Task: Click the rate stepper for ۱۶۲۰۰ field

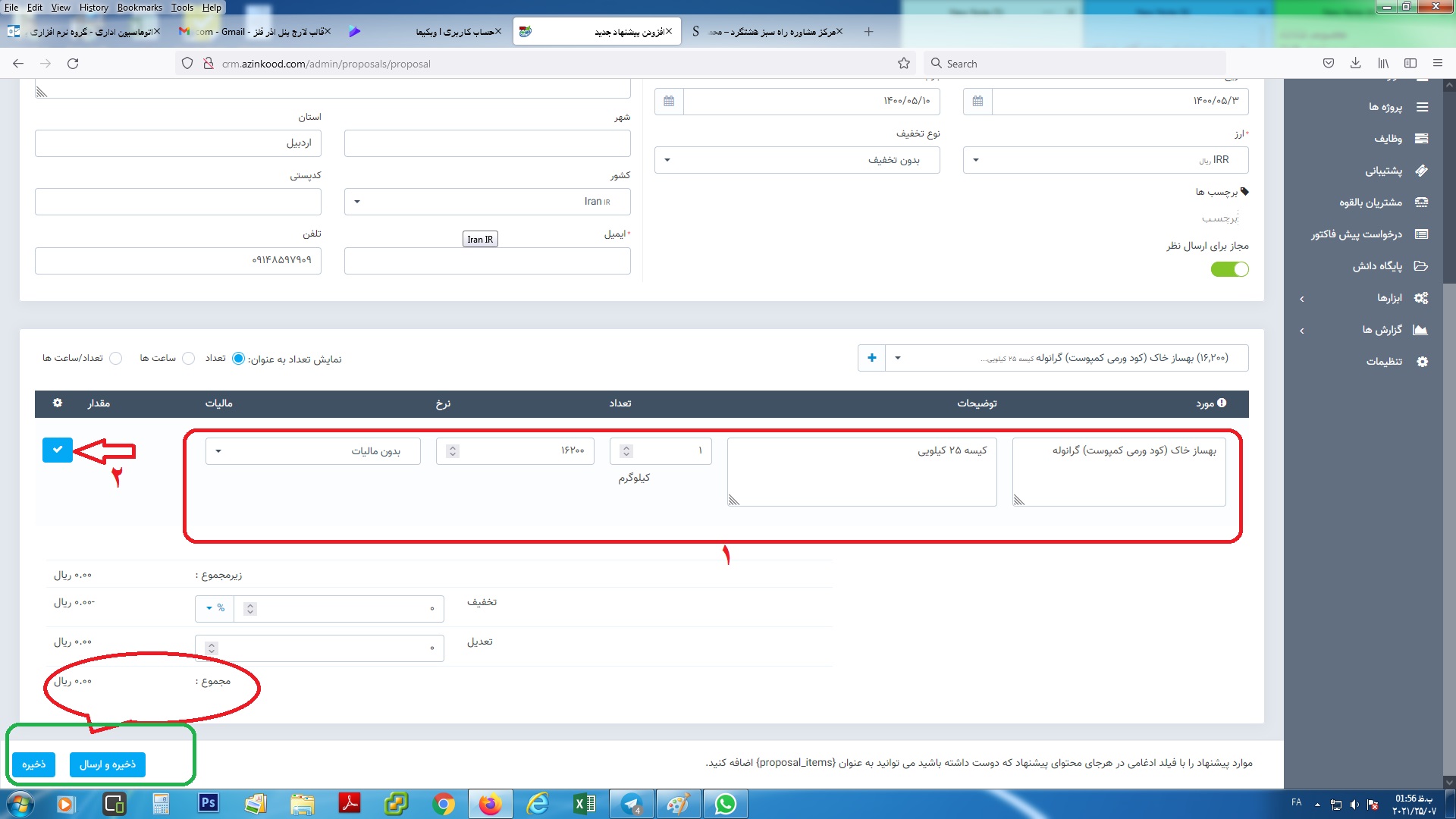Action: pos(453,451)
